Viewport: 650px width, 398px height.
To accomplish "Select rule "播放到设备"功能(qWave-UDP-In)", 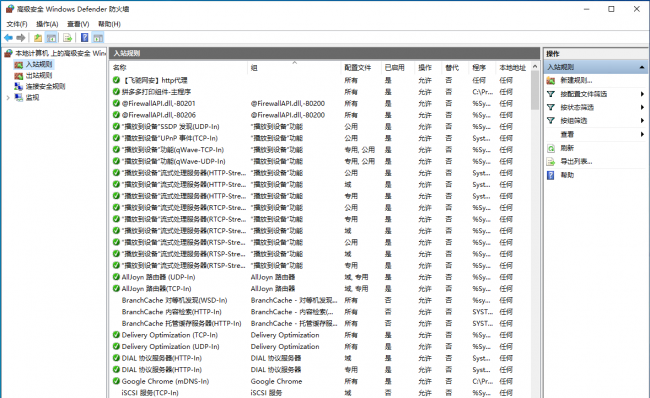I will tap(173, 161).
